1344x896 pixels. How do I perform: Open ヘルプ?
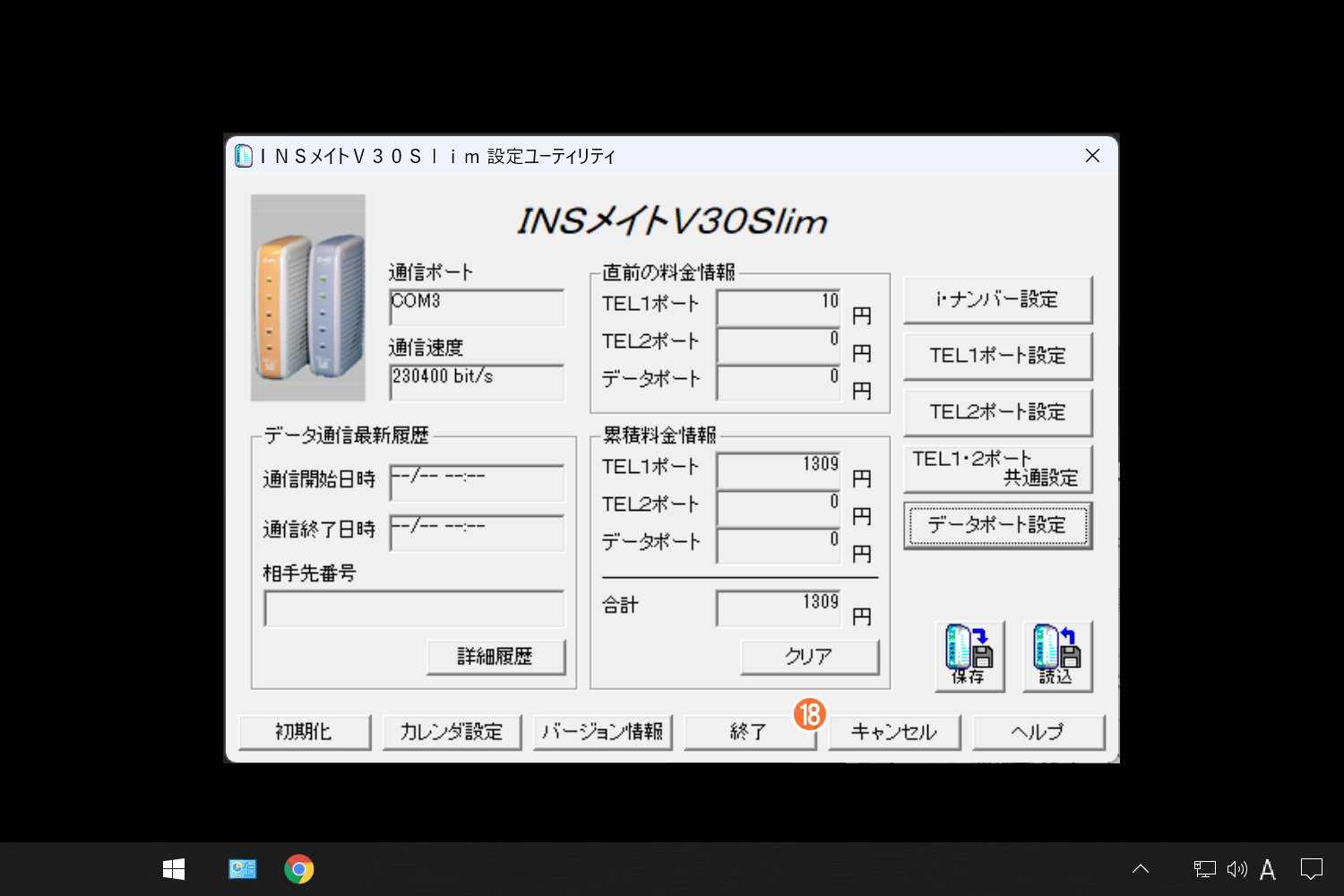1038,732
